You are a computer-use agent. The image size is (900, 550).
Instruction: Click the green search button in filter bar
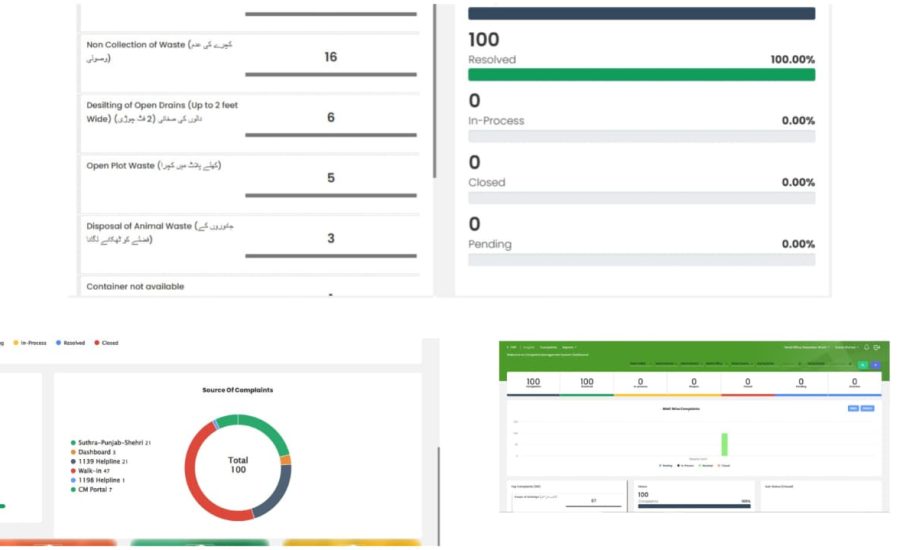[863, 364]
